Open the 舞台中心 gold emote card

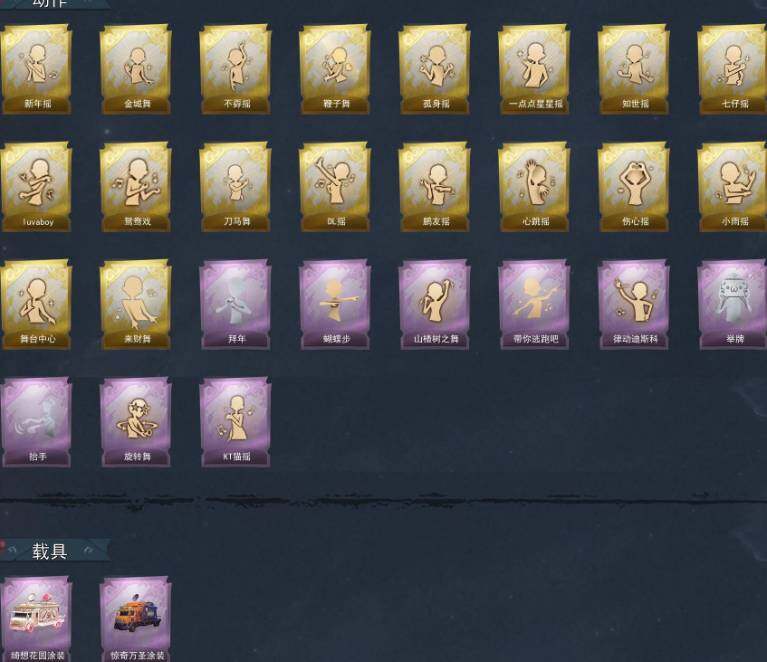37,304
